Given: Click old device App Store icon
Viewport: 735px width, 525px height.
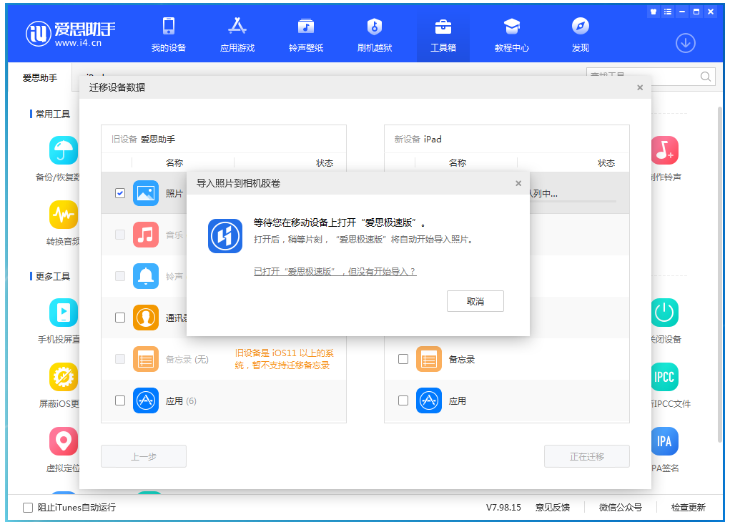Looking at the screenshot, I should [x=146, y=400].
